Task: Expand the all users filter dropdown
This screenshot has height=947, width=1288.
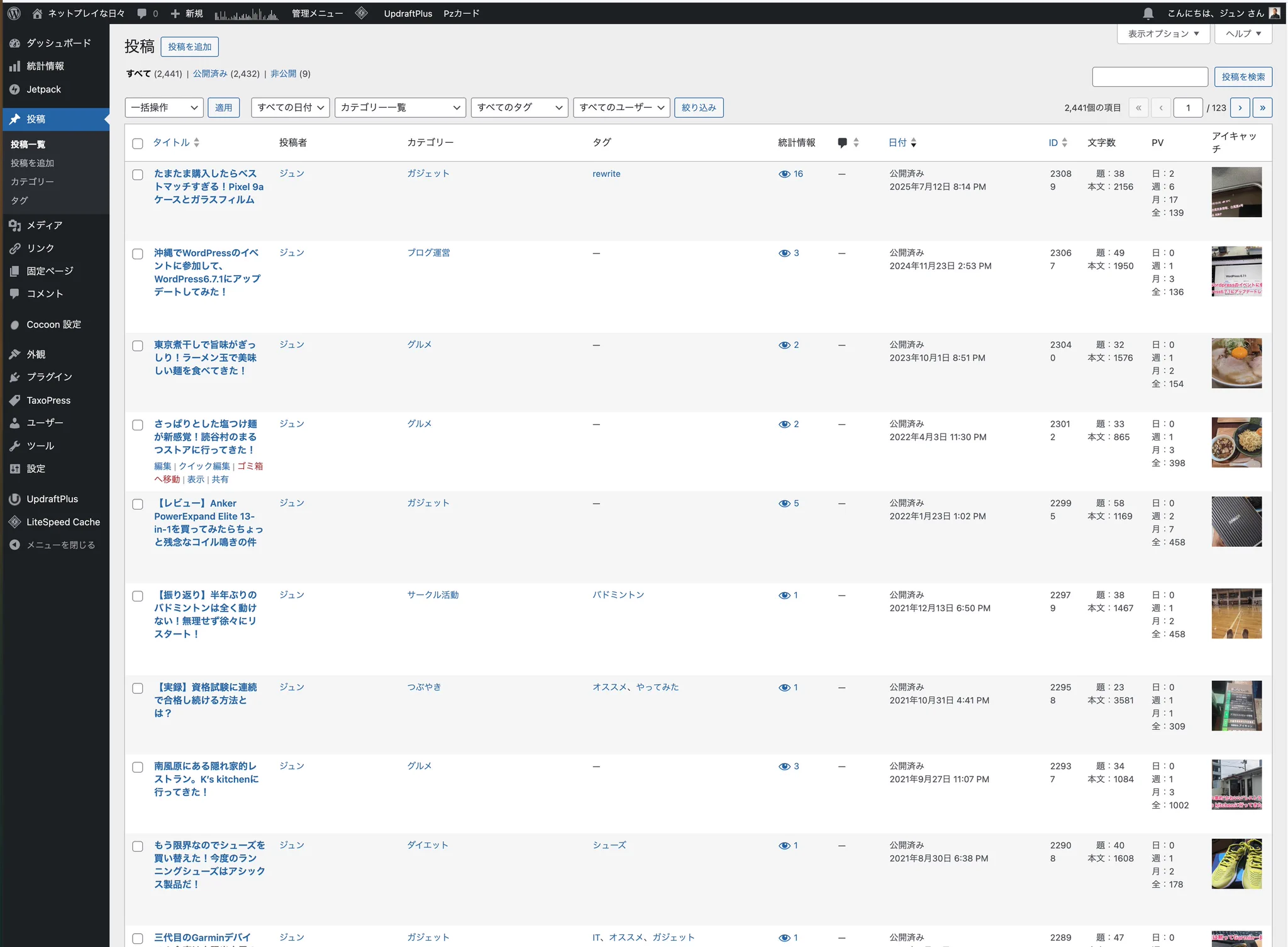Action: [621, 108]
